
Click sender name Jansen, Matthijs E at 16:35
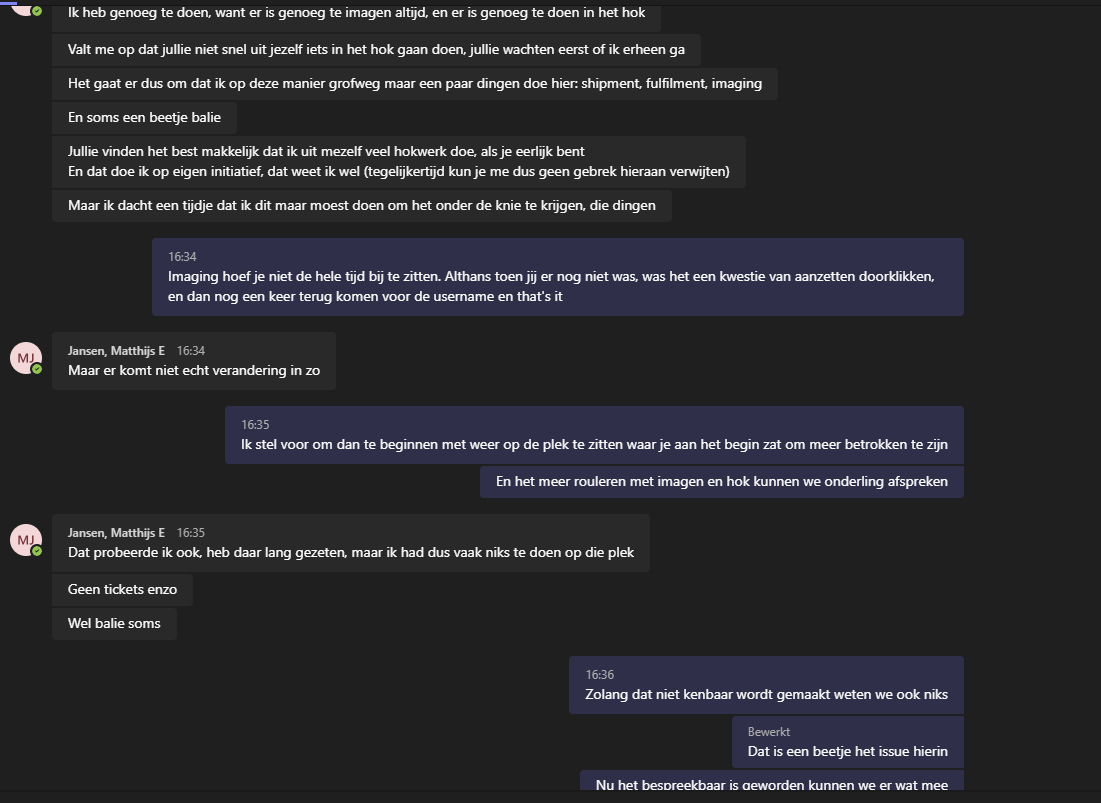point(116,533)
